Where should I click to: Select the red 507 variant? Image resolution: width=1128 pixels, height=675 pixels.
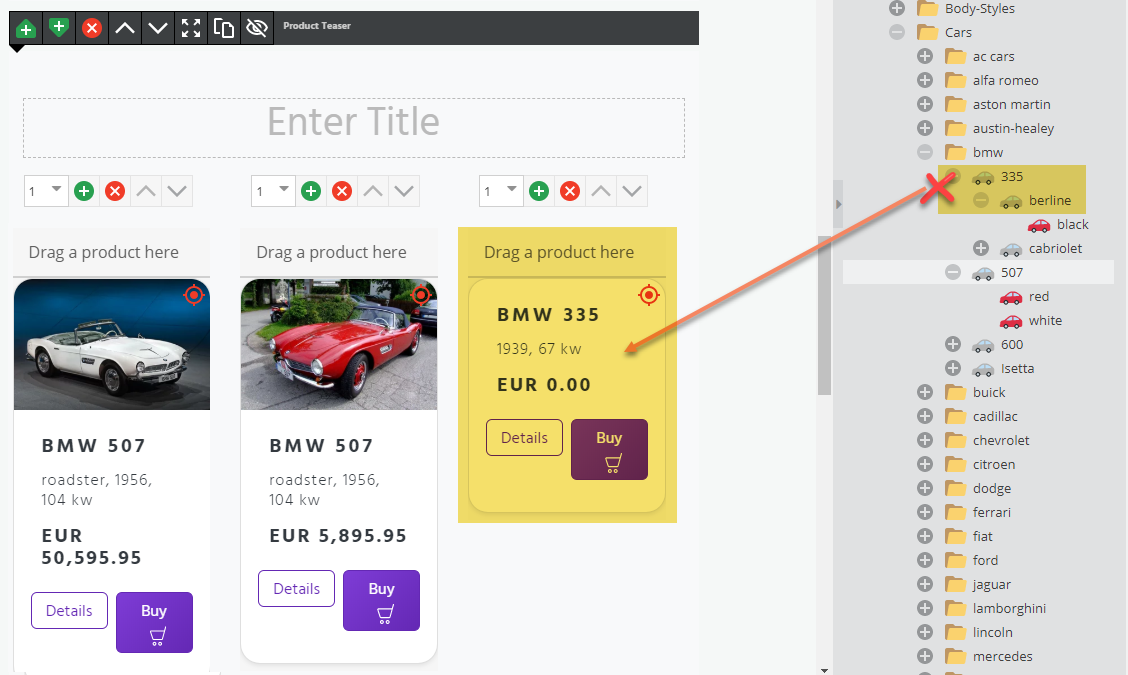click(1038, 296)
